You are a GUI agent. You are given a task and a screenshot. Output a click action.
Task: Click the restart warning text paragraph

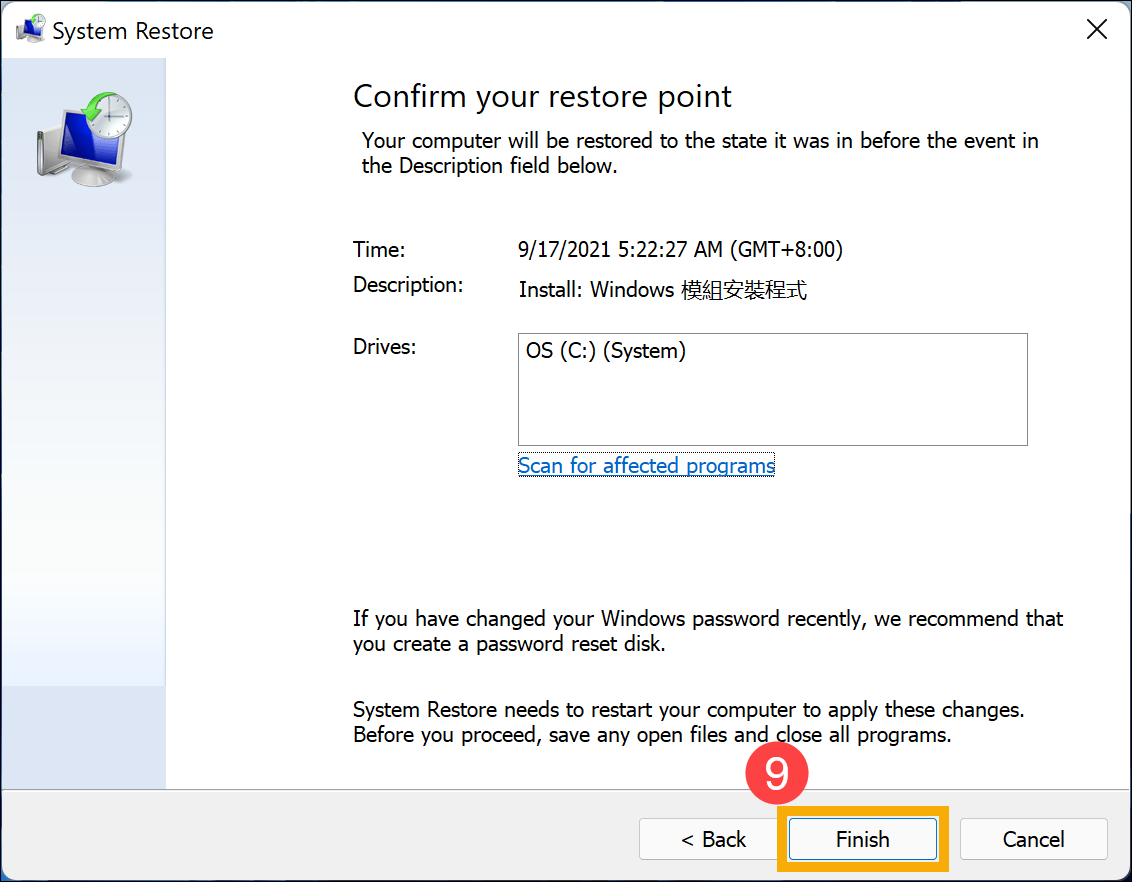688,723
